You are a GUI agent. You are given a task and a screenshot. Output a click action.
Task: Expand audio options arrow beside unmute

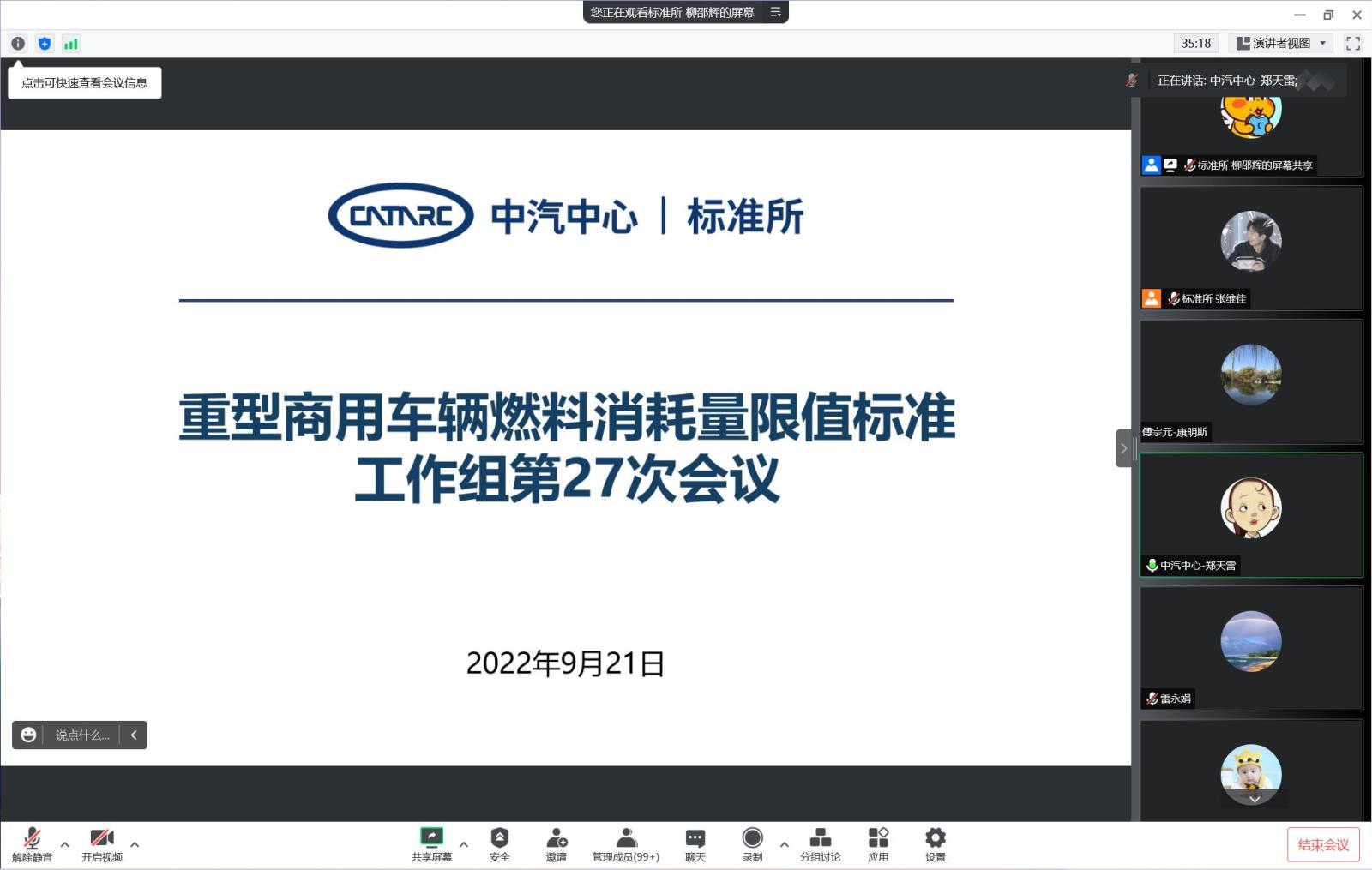click(65, 844)
